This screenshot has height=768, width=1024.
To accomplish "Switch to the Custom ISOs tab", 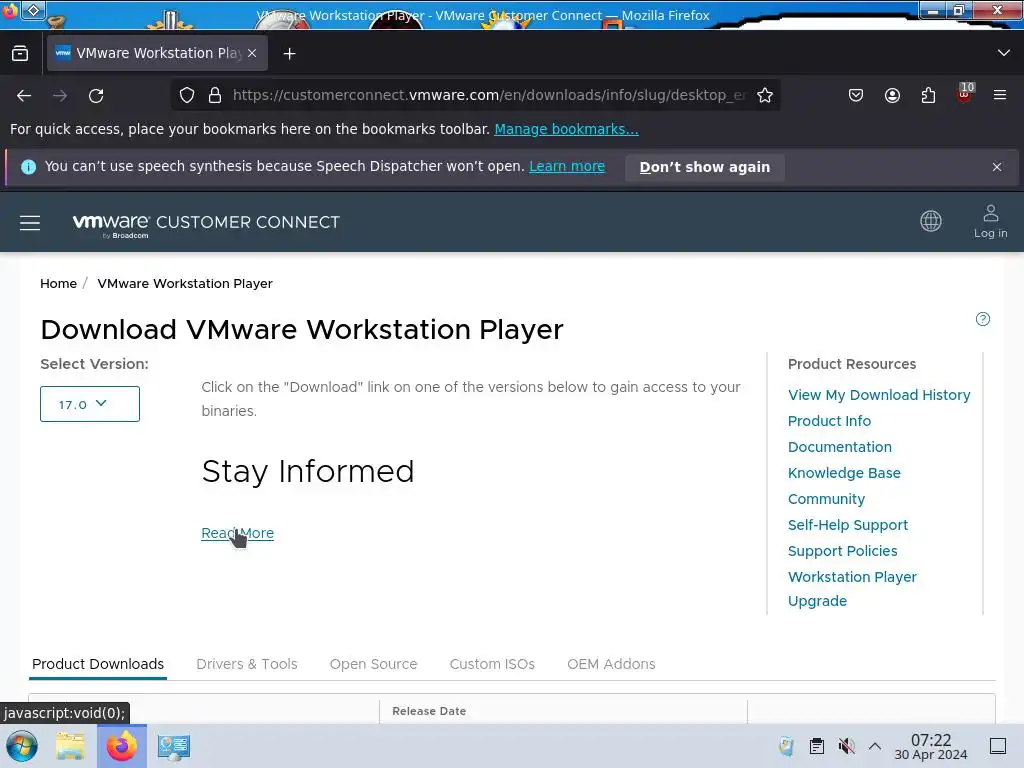I will coord(492,664).
